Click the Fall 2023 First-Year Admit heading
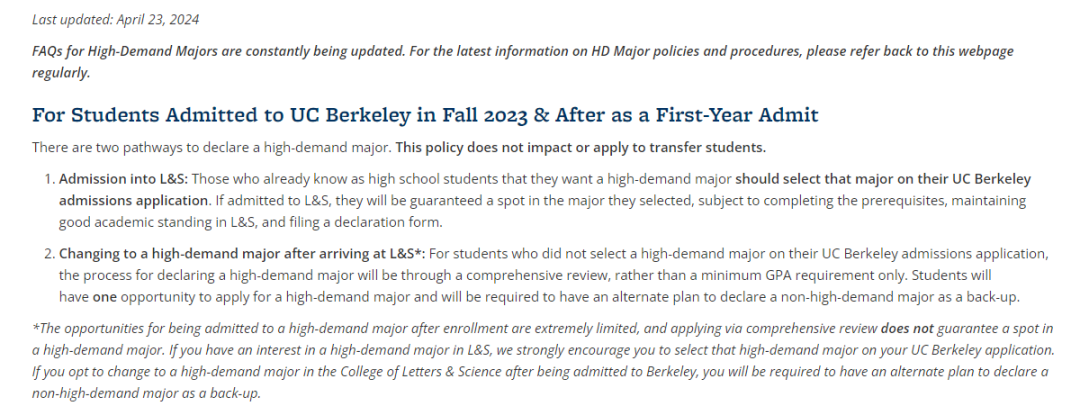The image size is (1080, 415). pyautogui.click(x=425, y=115)
